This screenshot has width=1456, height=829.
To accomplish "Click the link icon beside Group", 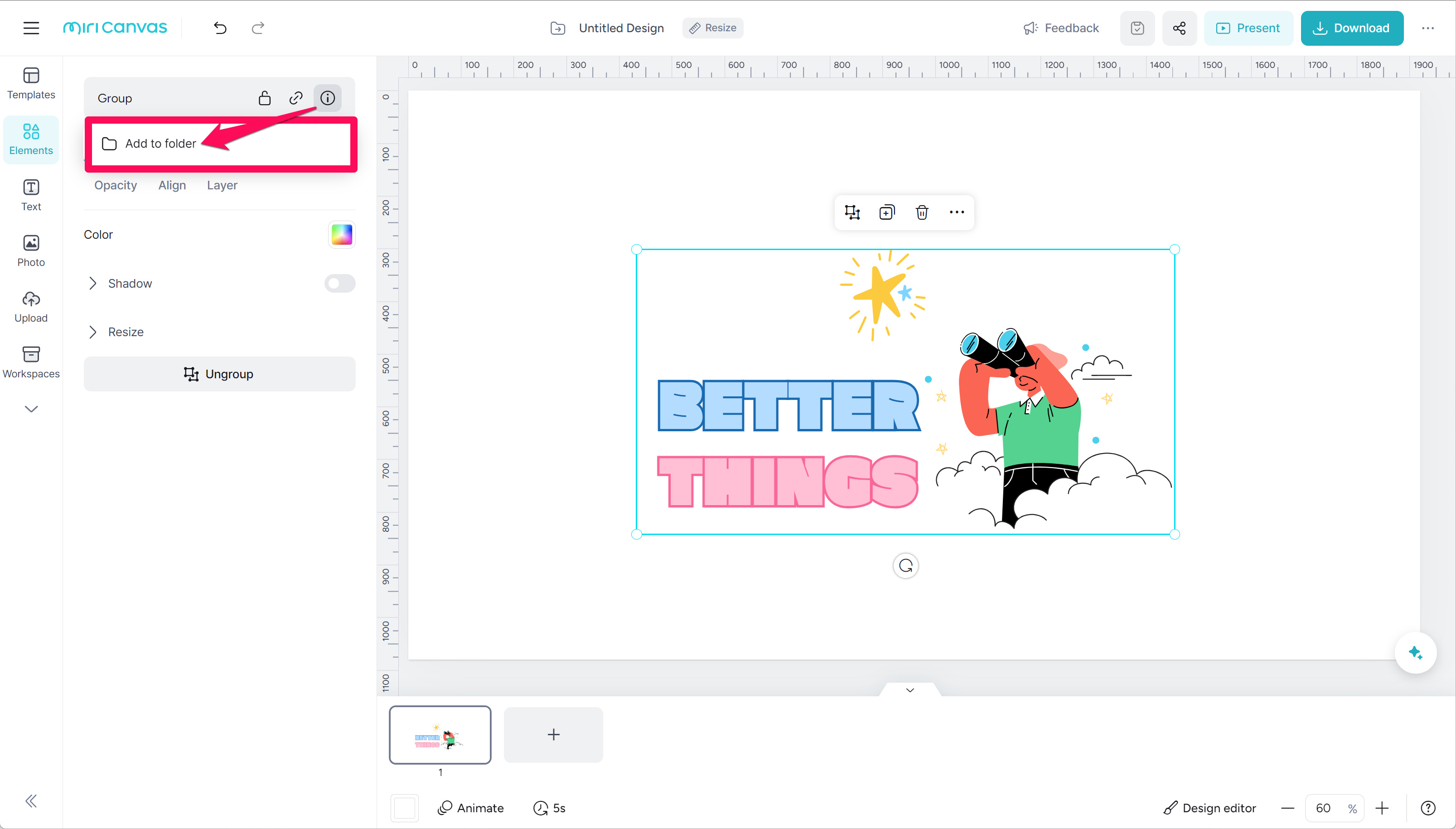I will (x=295, y=98).
